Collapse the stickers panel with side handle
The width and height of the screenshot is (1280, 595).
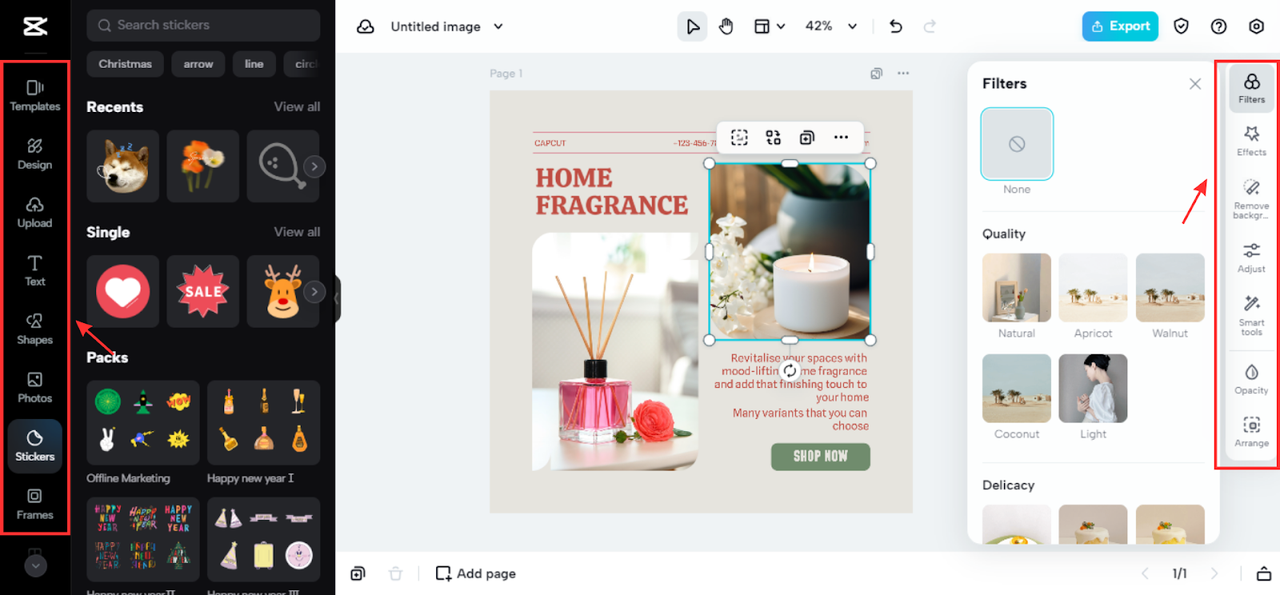[x=338, y=298]
